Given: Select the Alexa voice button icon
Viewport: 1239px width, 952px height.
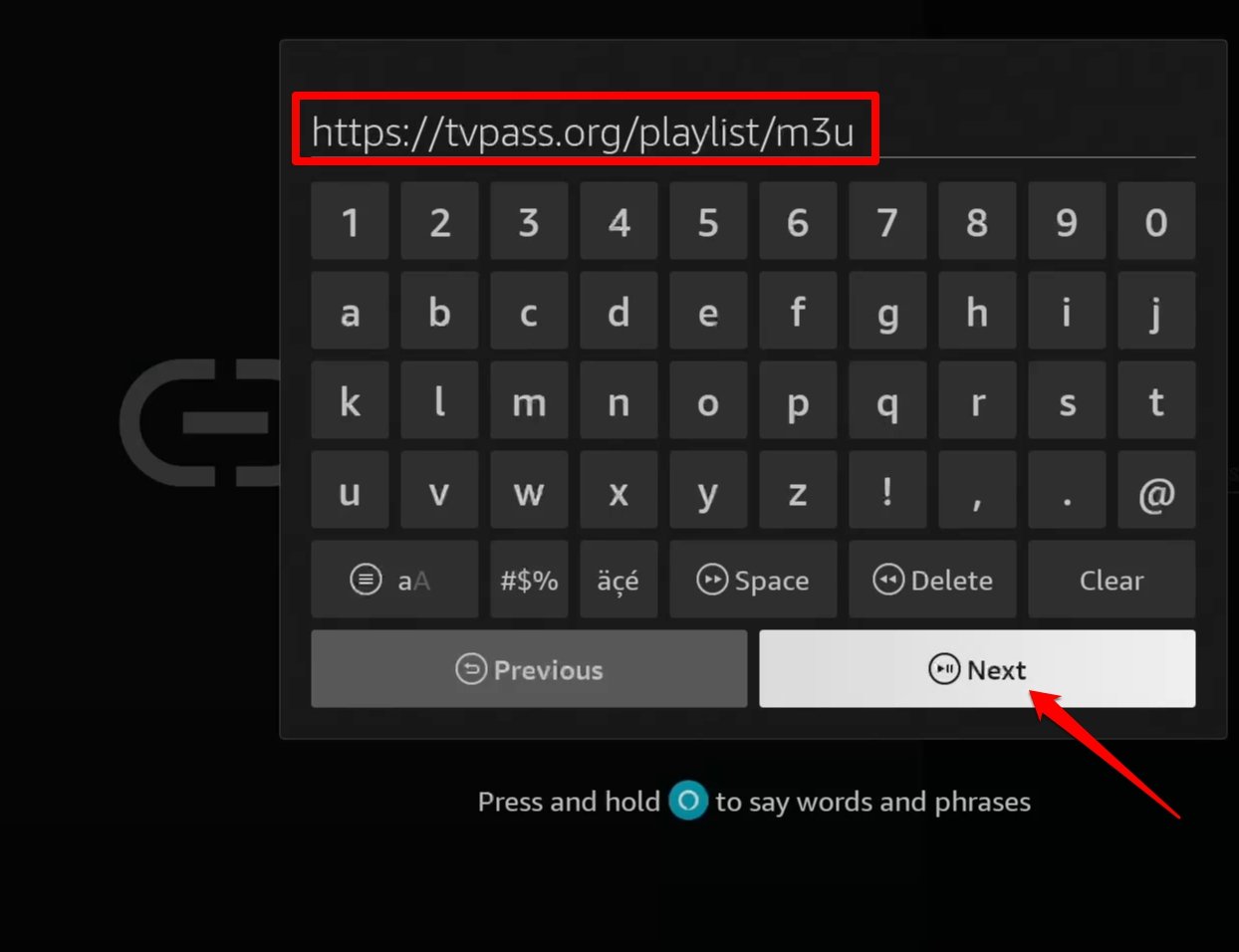Looking at the screenshot, I should (x=688, y=801).
